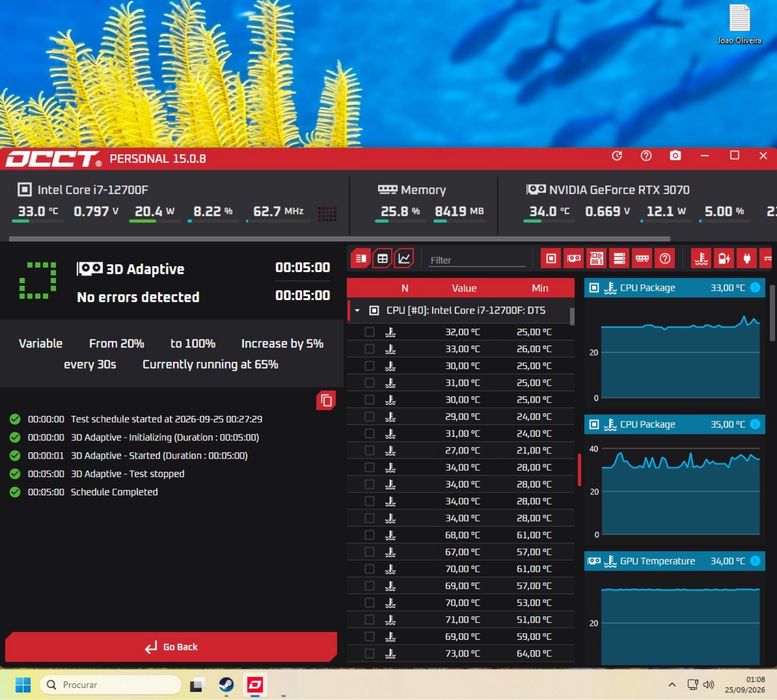Viewport: 777px width, 700px height.
Task: Tick the checkbox for the 71,00 °C row
Action: point(369,620)
